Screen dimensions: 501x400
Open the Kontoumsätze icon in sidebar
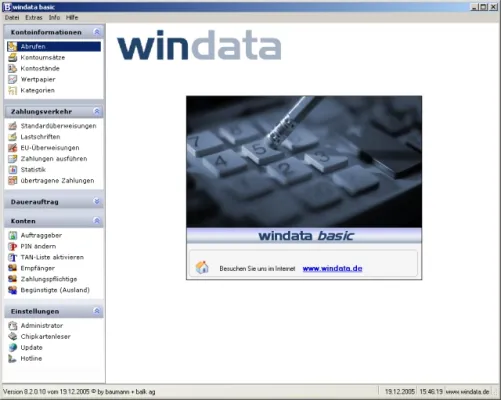(x=12, y=57)
